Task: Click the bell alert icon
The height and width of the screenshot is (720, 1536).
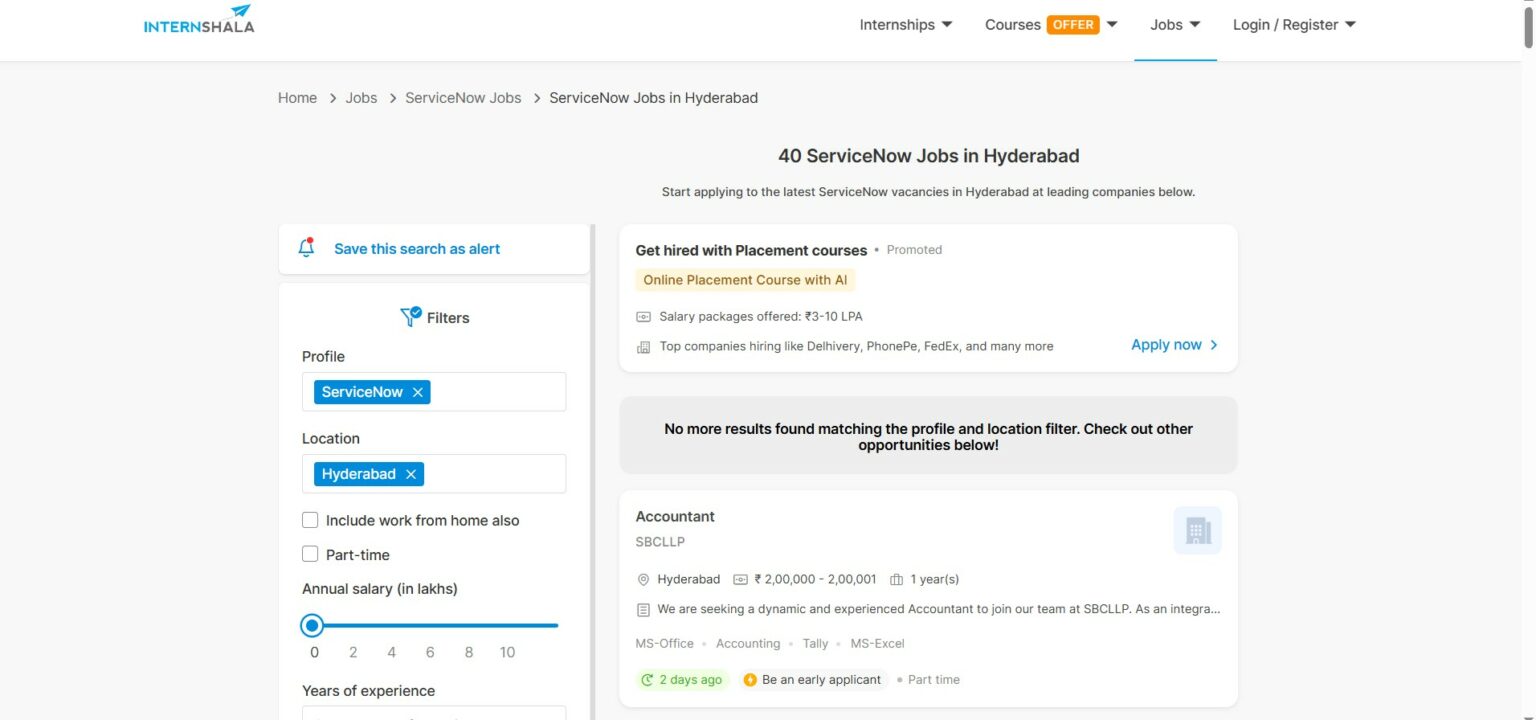Action: click(307, 248)
